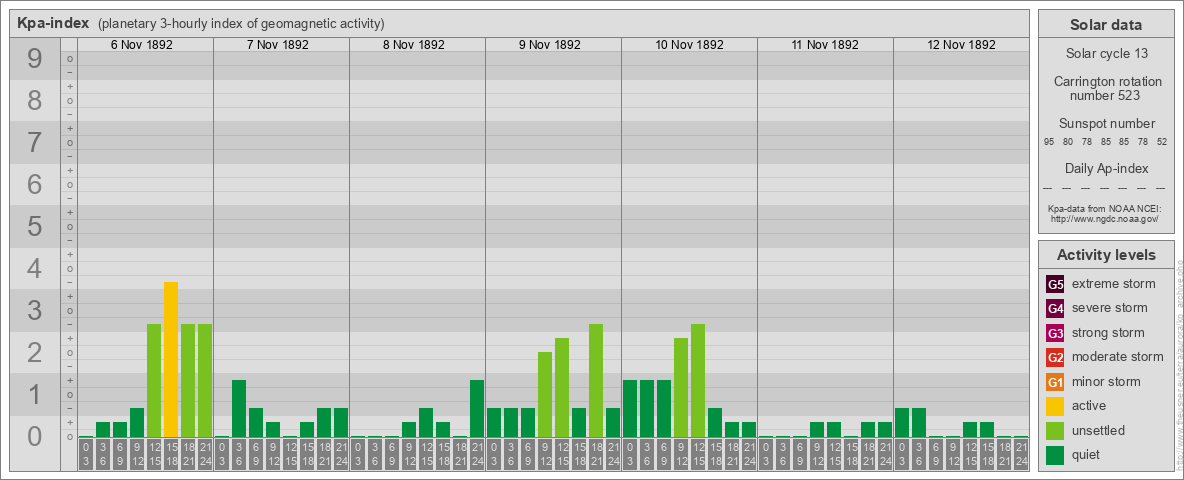Viewport: 1184px width, 480px height.
Task: Select the dark green quiet legend swatch
Action: (x=1055, y=455)
